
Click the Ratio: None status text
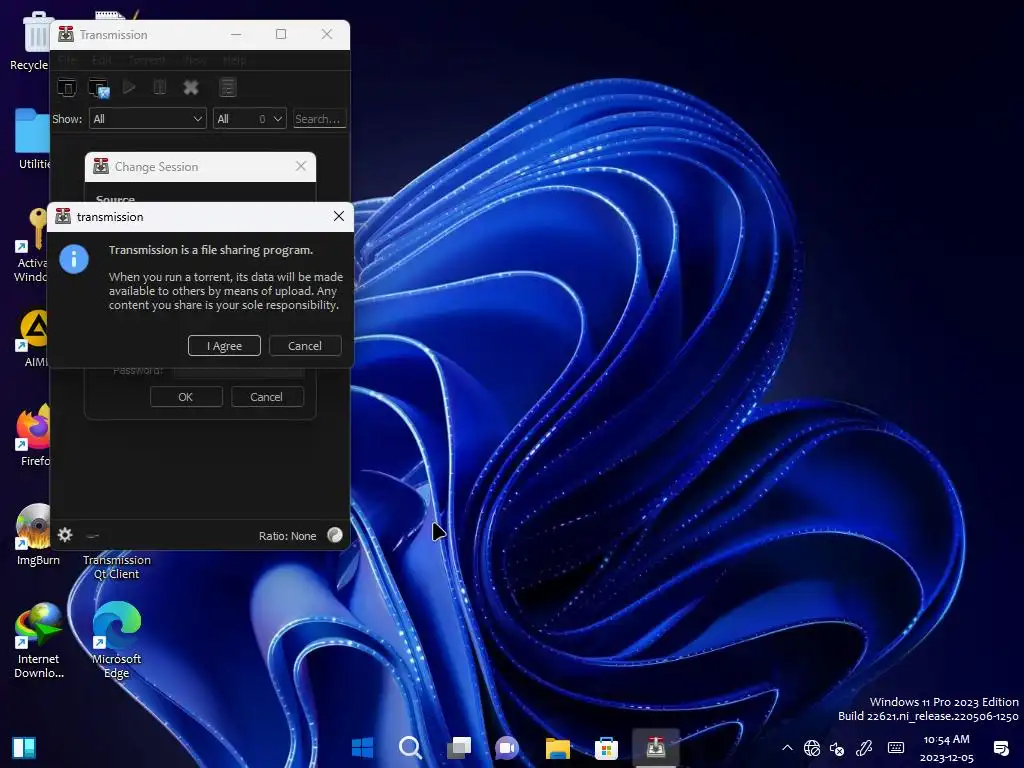pyautogui.click(x=287, y=536)
